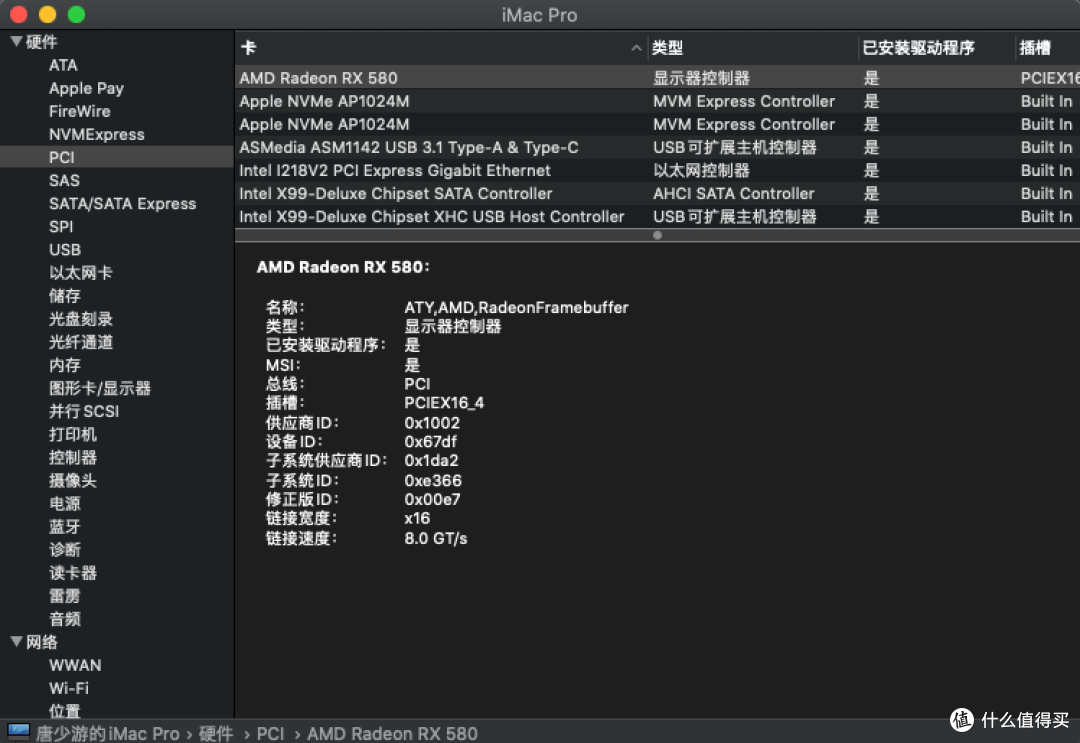Click the link speed 8.0 GT/s value
The width and height of the screenshot is (1080, 743).
coord(435,538)
